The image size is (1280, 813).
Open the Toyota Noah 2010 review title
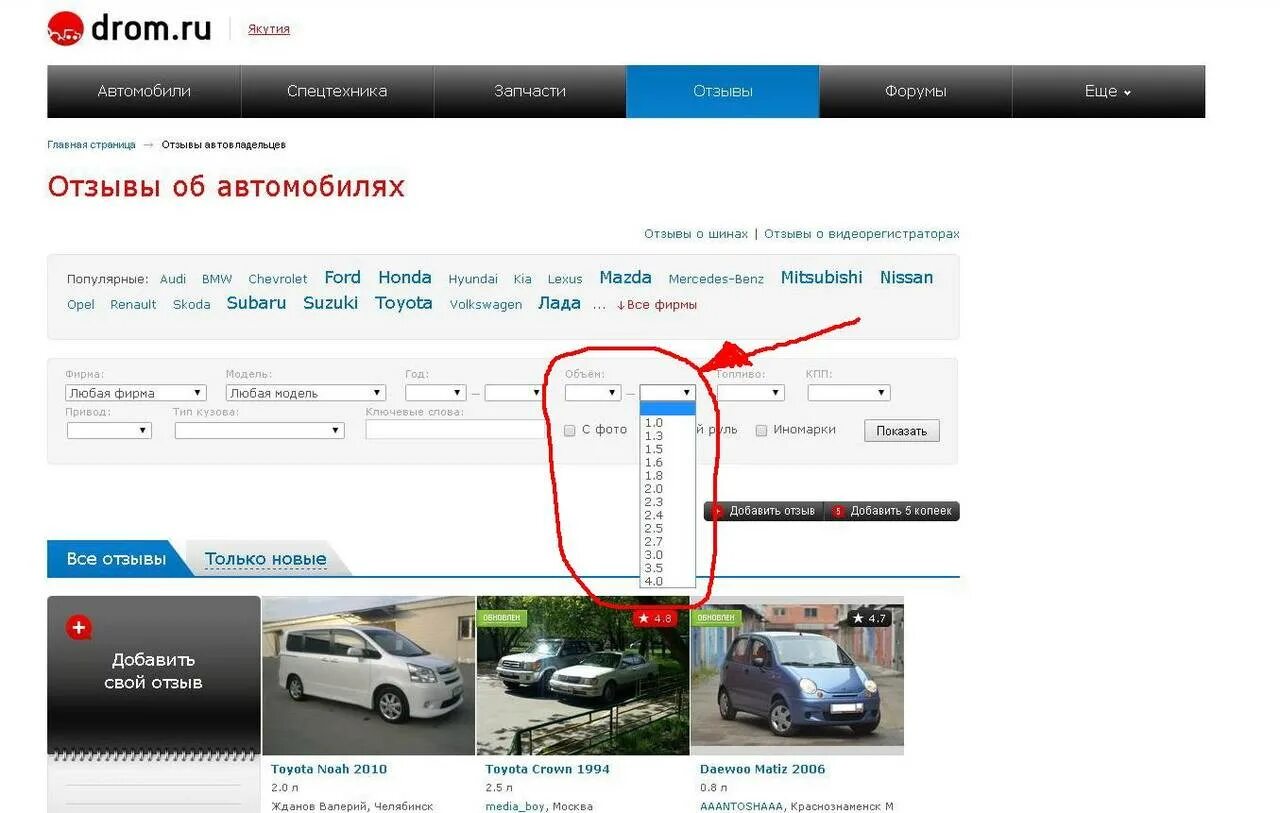(329, 770)
